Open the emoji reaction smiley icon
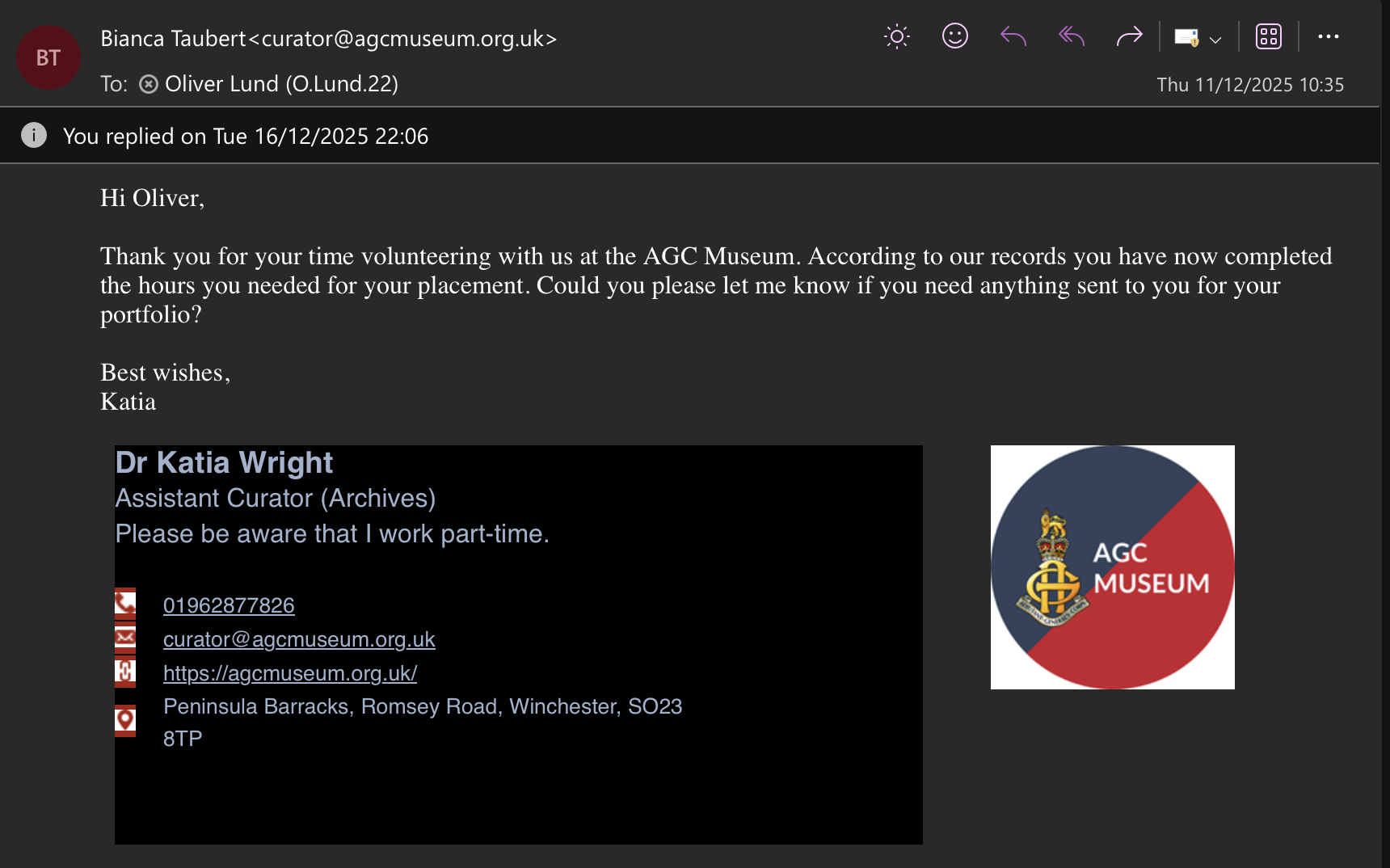Screen dimensions: 1390x868 954,36
